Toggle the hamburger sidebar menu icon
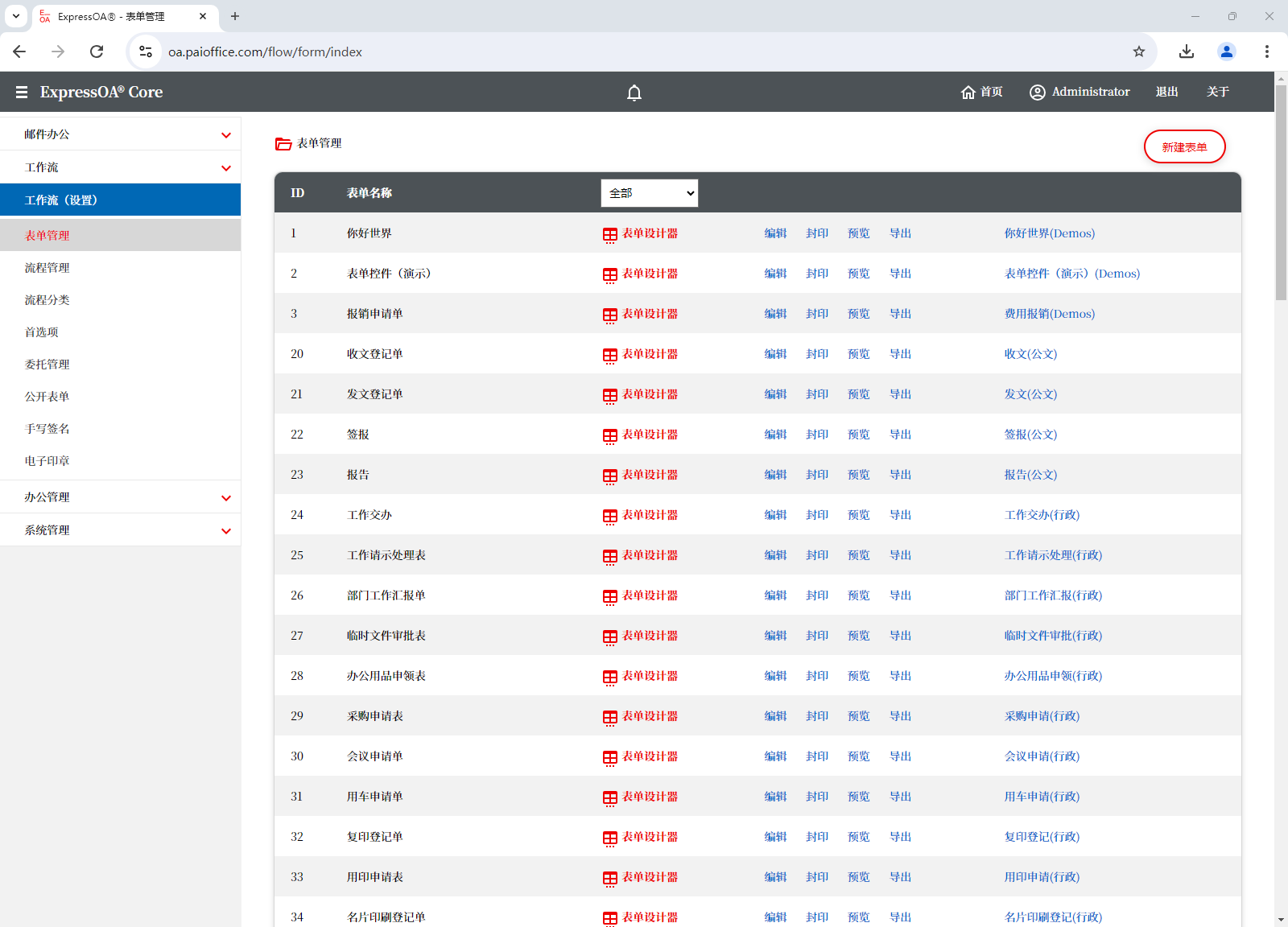The image size is (1288, 927). click(x=22, y=93)
